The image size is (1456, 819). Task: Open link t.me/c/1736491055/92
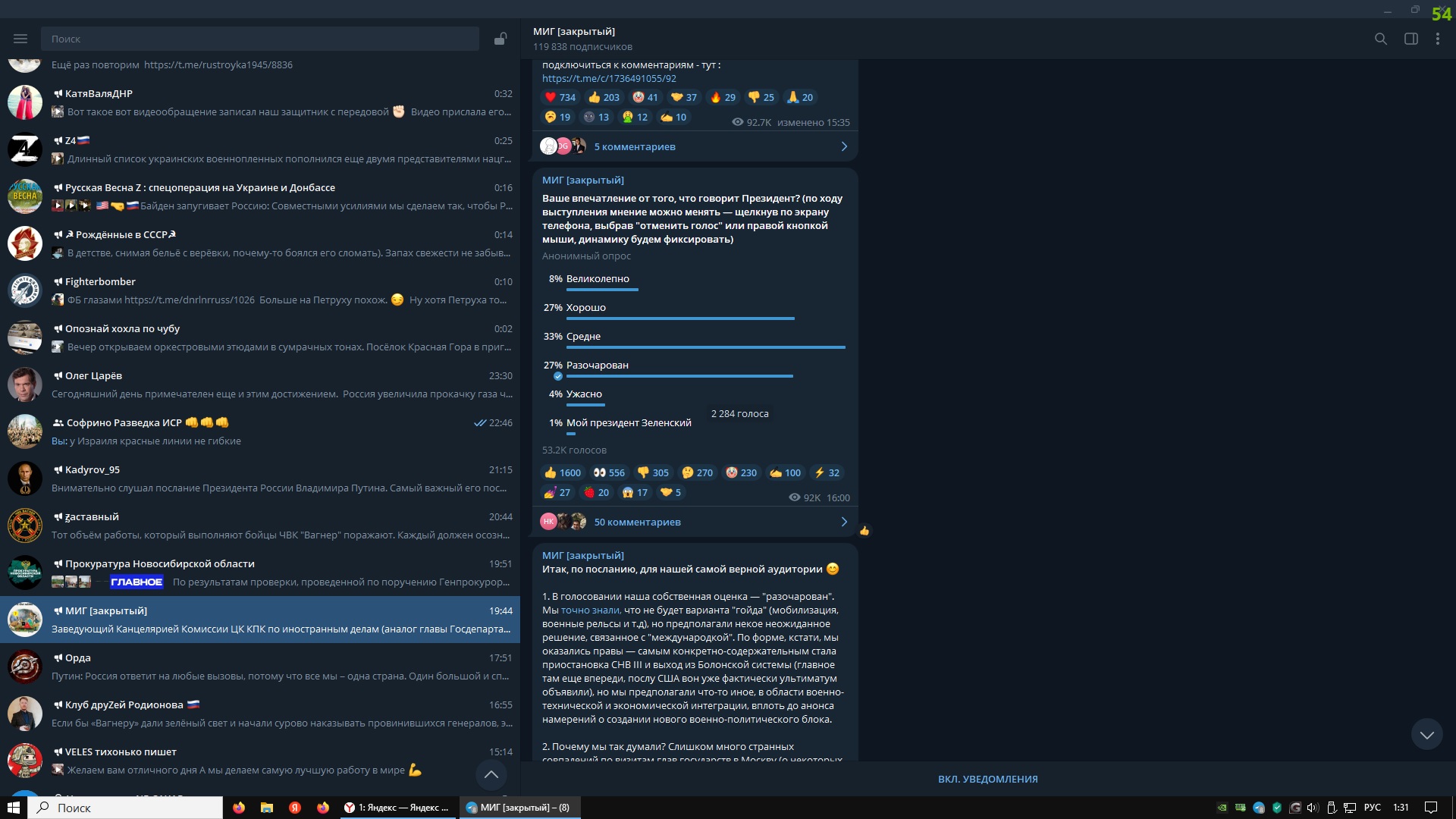click(x=609, y=78)
